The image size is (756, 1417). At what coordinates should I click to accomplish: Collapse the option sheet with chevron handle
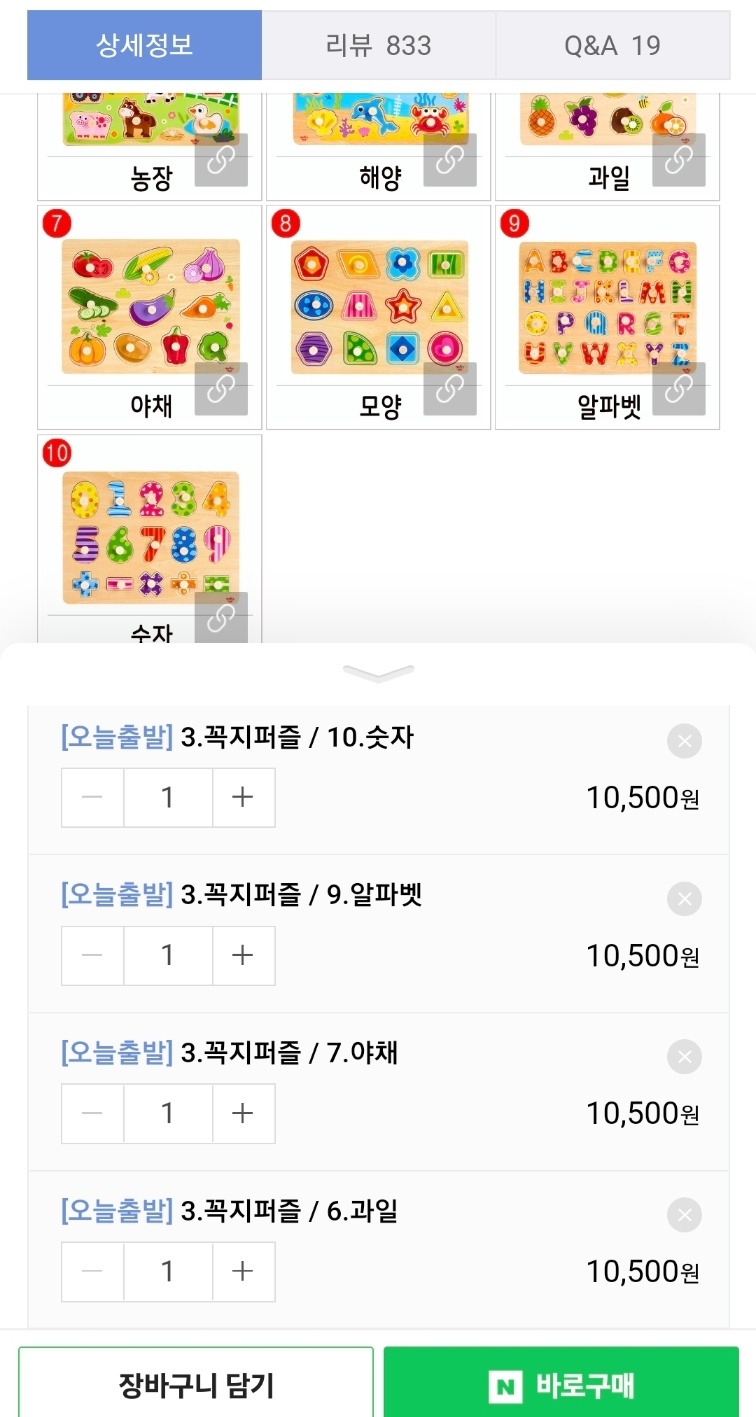(x=378, y=673)
